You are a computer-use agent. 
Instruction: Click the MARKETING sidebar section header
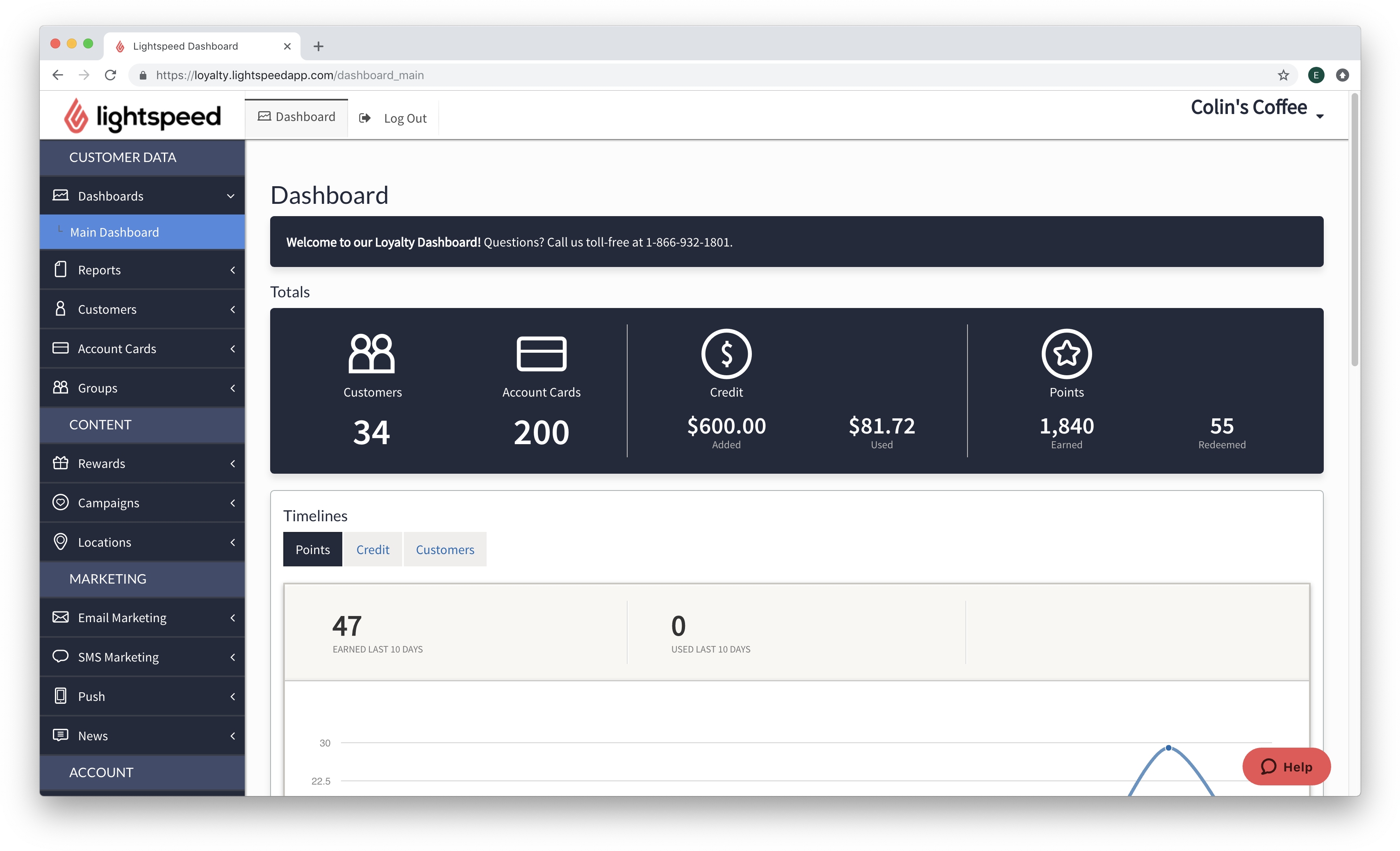[142, 579]
